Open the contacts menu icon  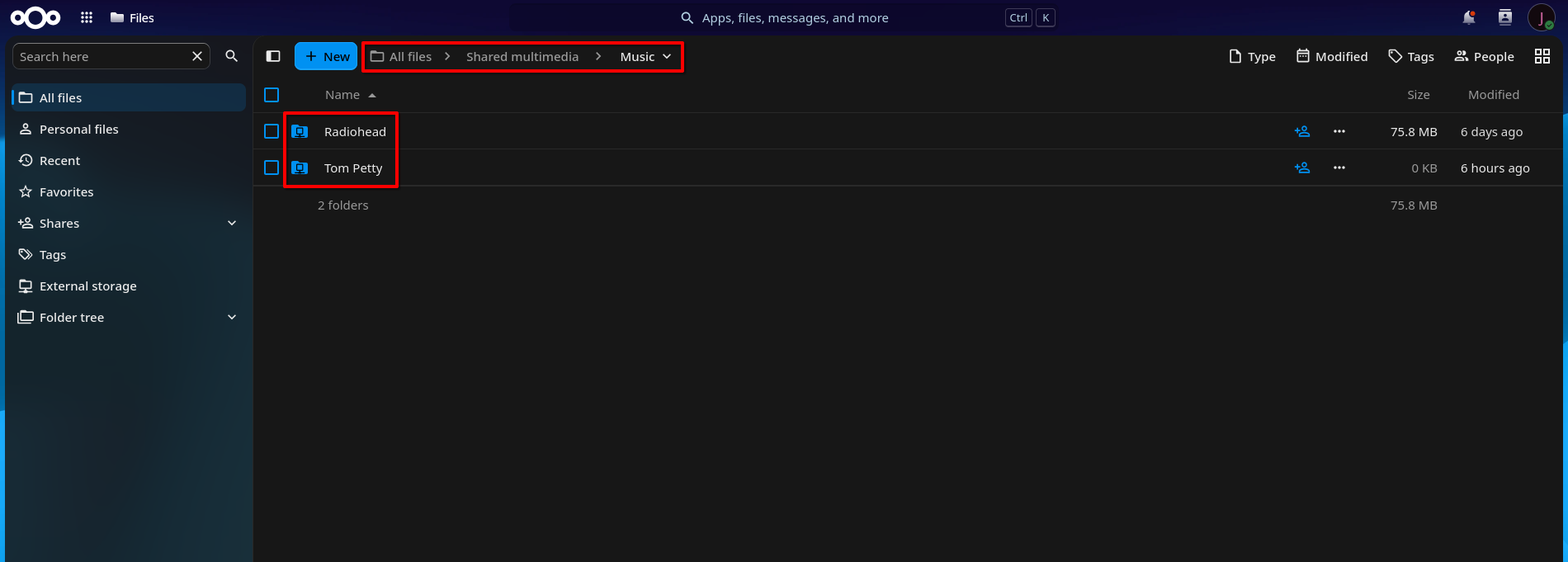pos(1505,17)
